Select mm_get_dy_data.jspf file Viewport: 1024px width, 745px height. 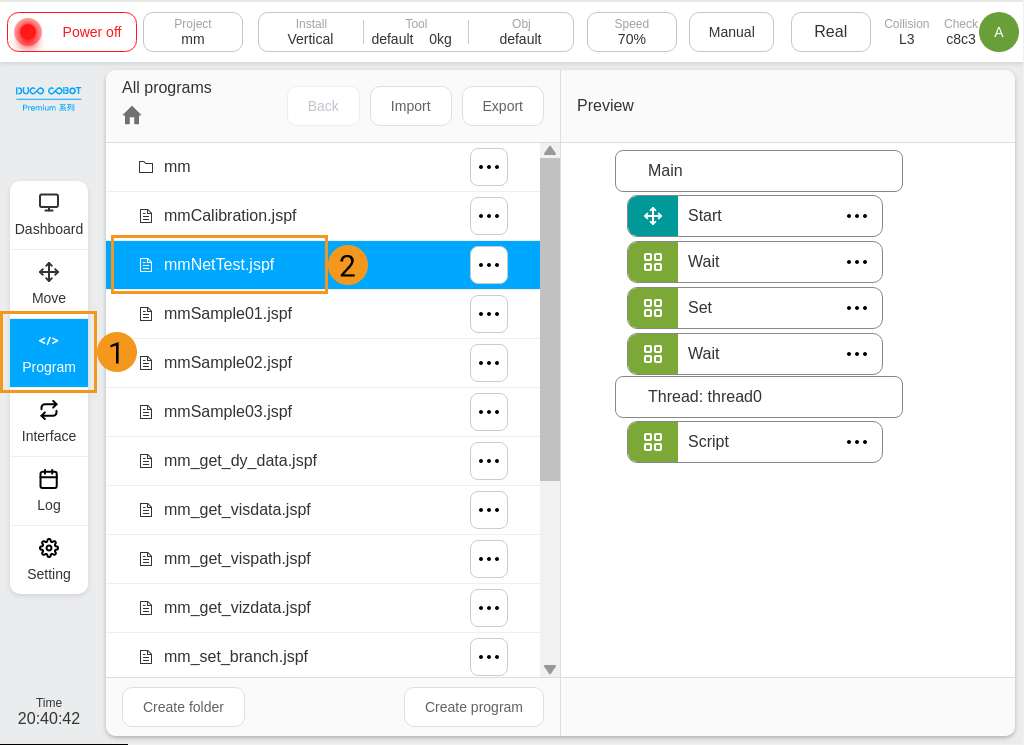click(323, 461)
